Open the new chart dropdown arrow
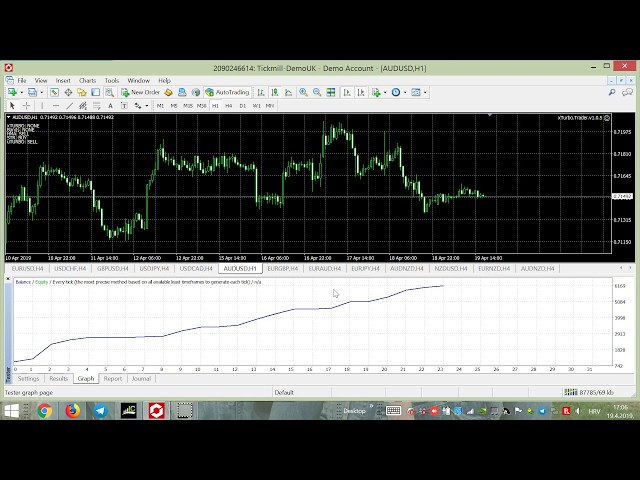Screen dimensions: 640x480 point(21,92)
